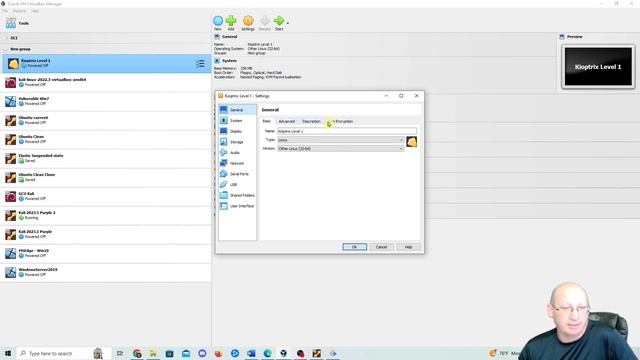
Task: Open Audio page in Settings sidebar
Action: point(237,152)
